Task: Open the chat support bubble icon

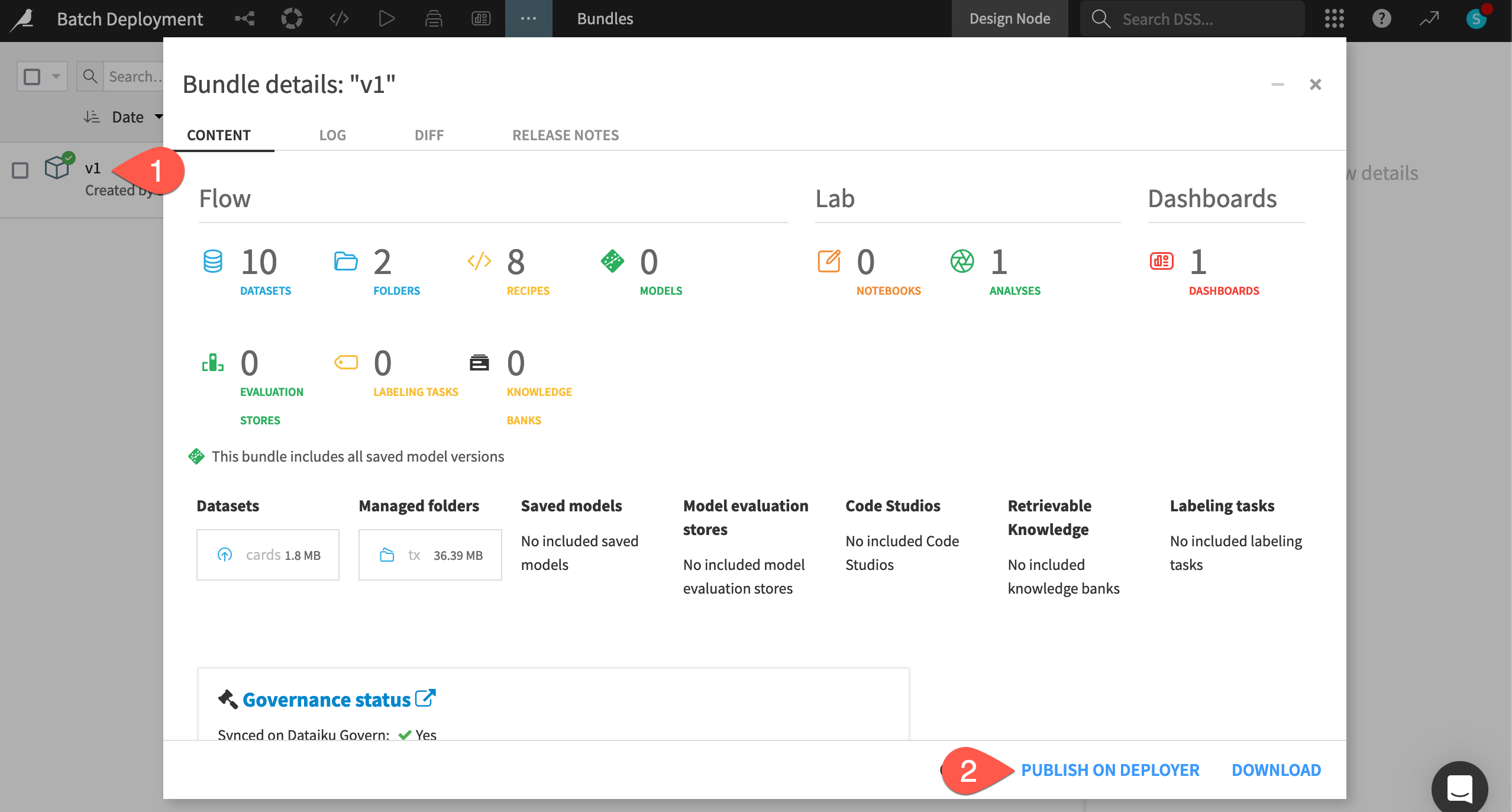Action: tap(1459, 788)
